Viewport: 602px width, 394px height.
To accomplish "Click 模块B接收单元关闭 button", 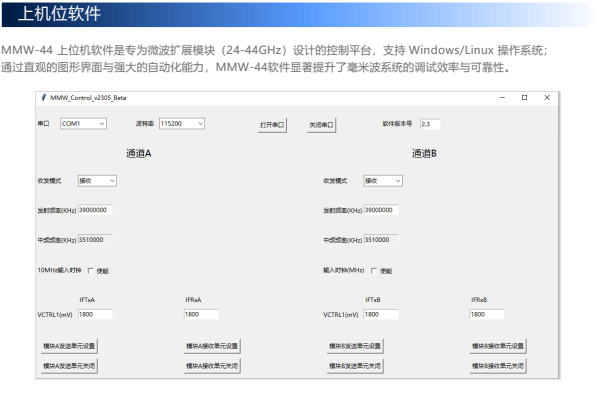I will (x=498, y=366).
